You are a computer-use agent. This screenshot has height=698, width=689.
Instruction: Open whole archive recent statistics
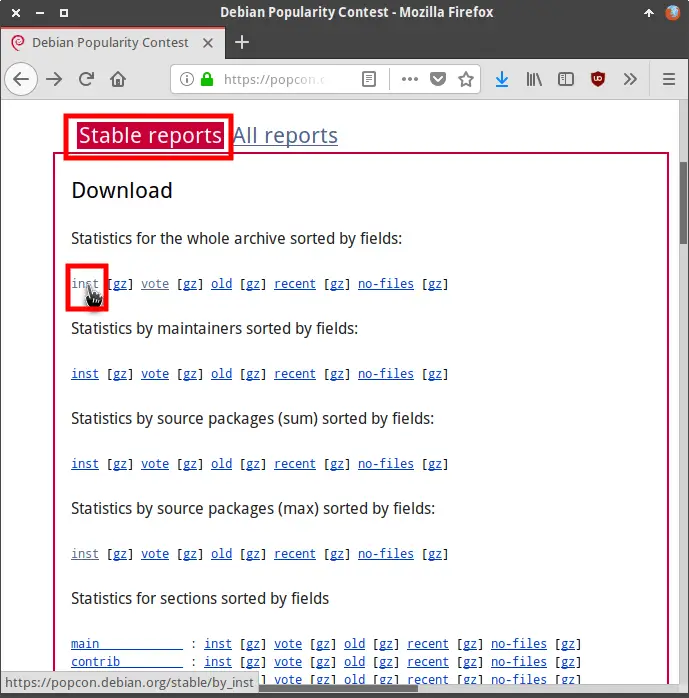tap(295, 284)
